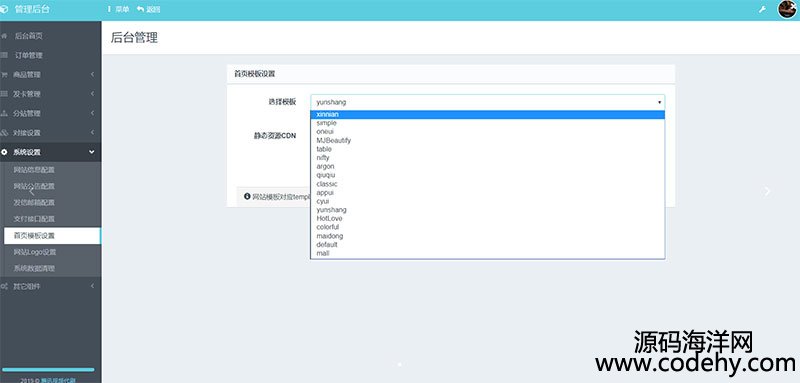Click the list icon for 订单管理
800x383 pixels.
click(4, 55)
